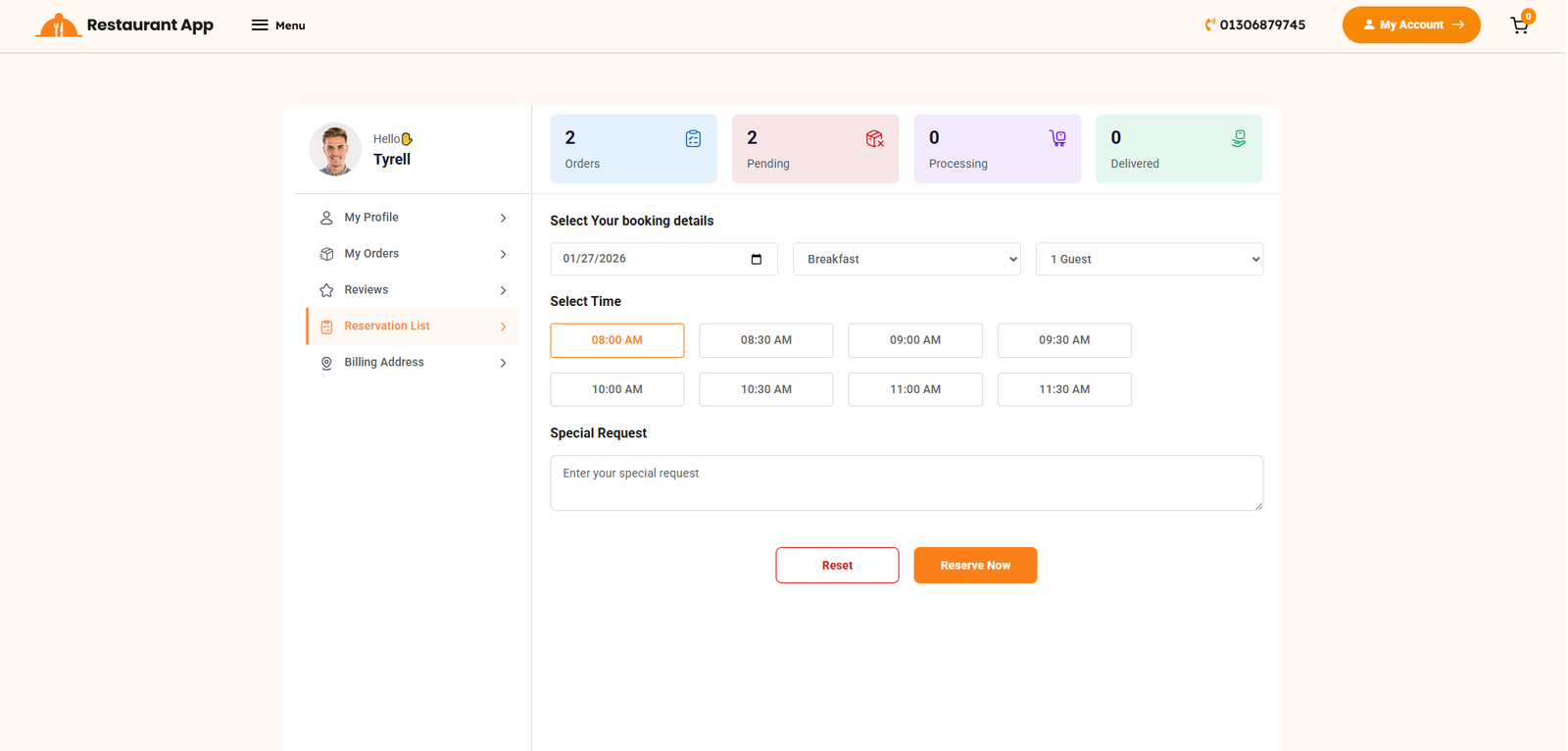Image resolution: width=1568 pixels, height=751 pixels.
Task: Click the Pending box icon
Action: point(874,139)
